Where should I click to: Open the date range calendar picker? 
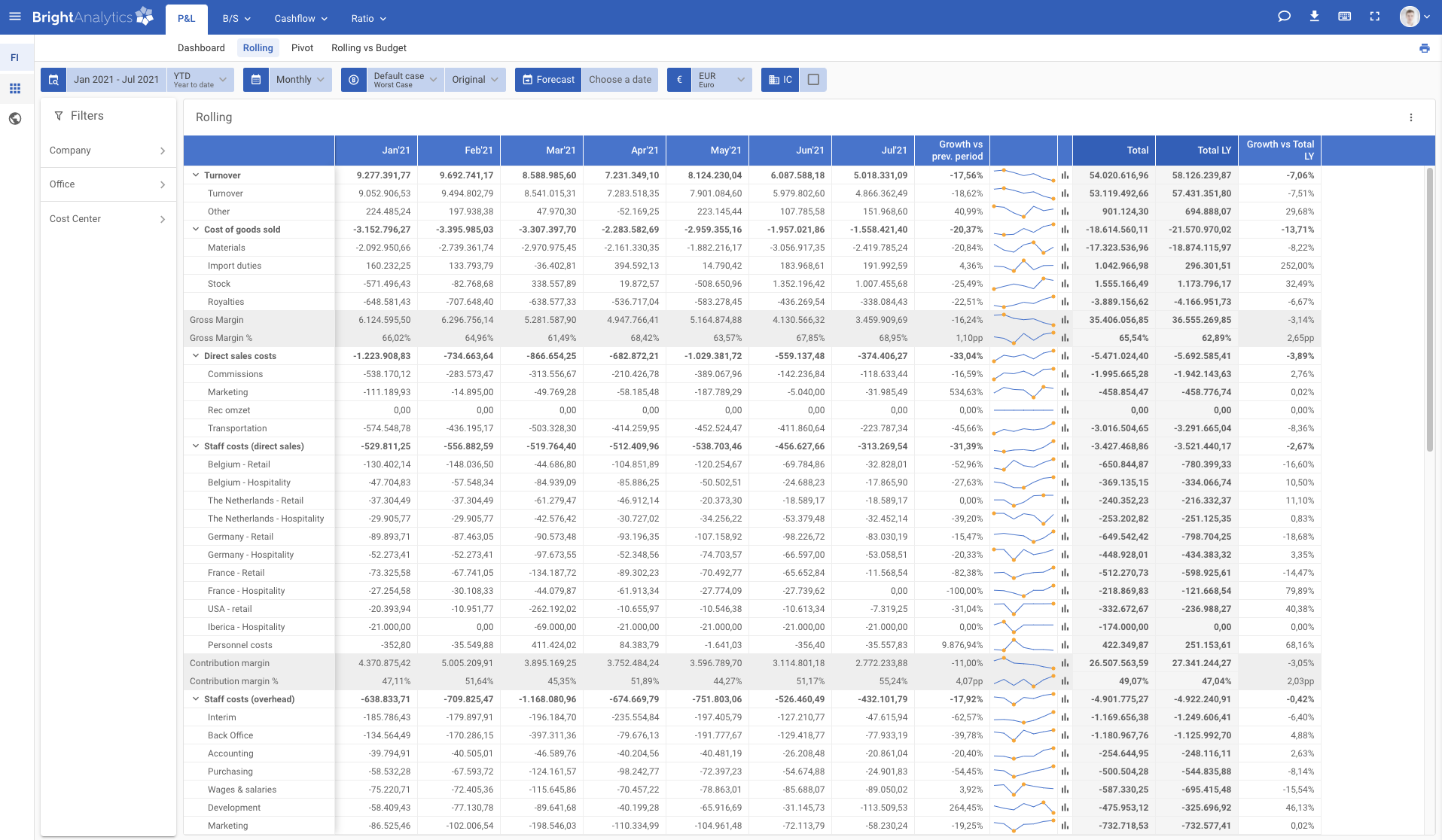pyautogui.click(x=53, y=79)
